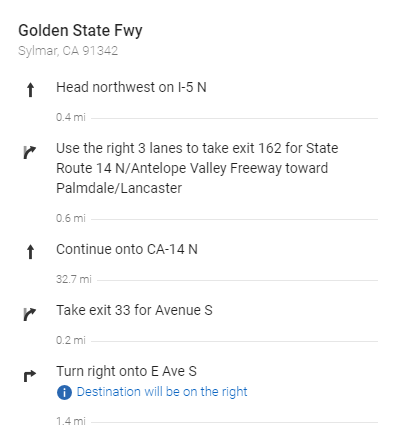Click Destination will be on the right link

coord(162,392)
